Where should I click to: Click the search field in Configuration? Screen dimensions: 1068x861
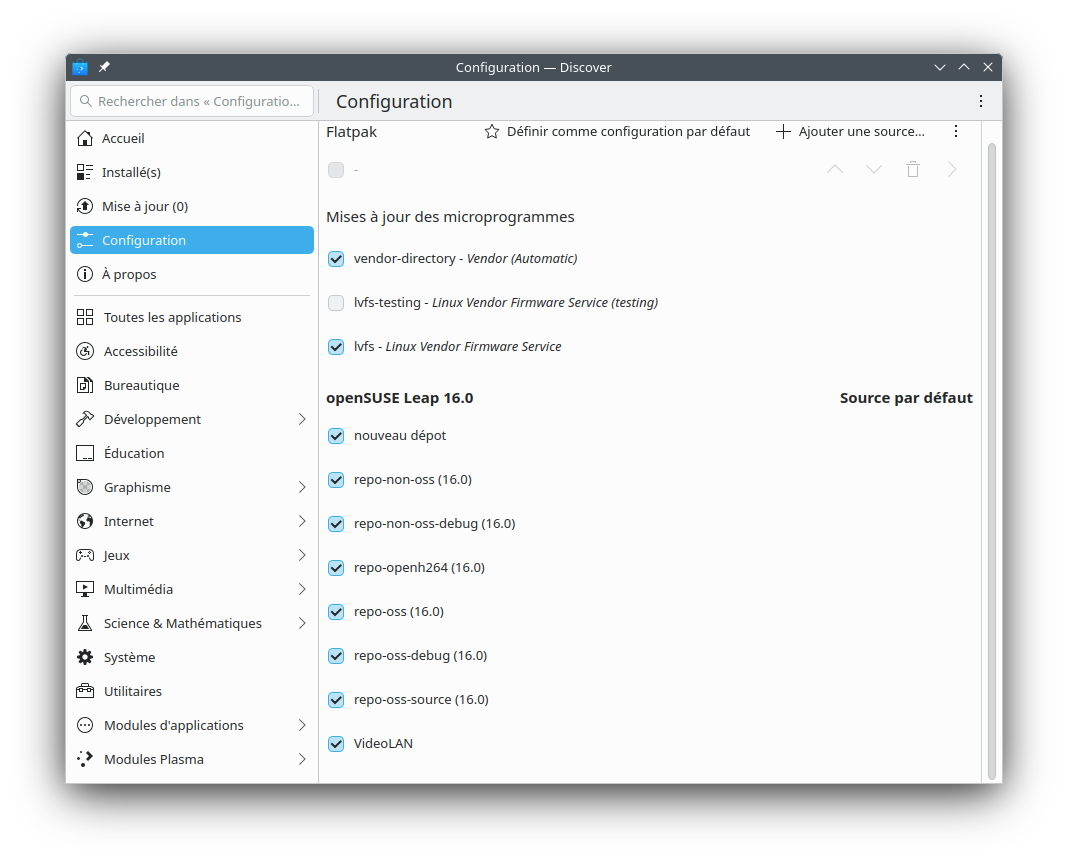pyautogui.click(x=192, y=101)
